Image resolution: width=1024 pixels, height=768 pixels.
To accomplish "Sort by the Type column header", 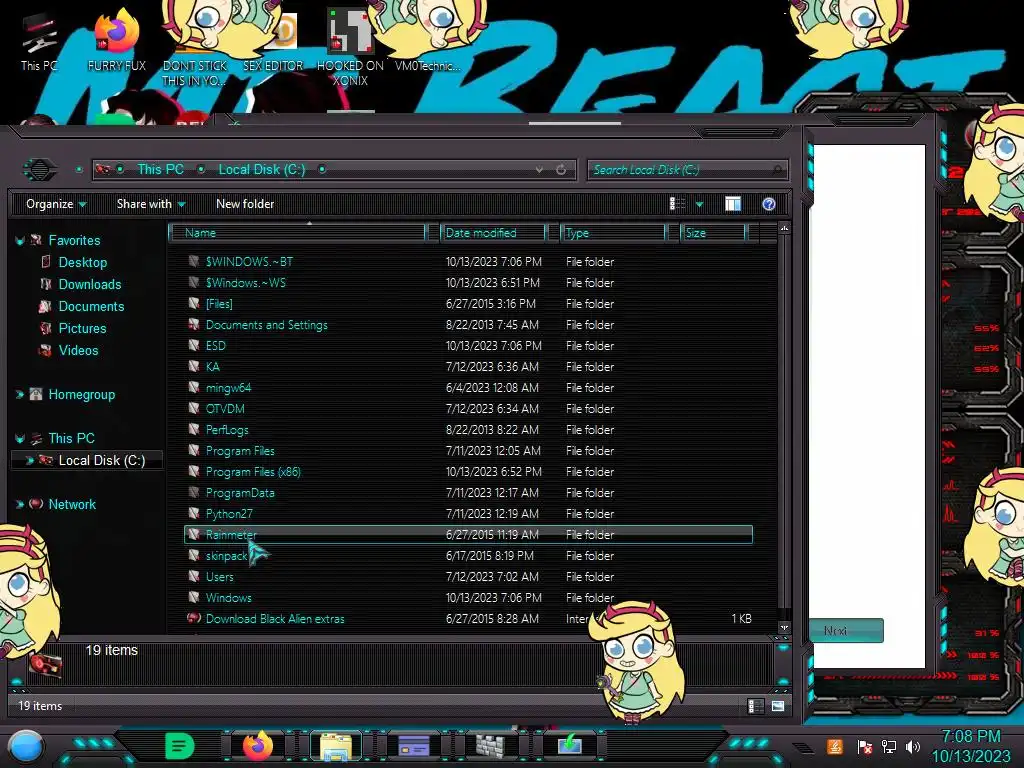I will coord(613,233).
